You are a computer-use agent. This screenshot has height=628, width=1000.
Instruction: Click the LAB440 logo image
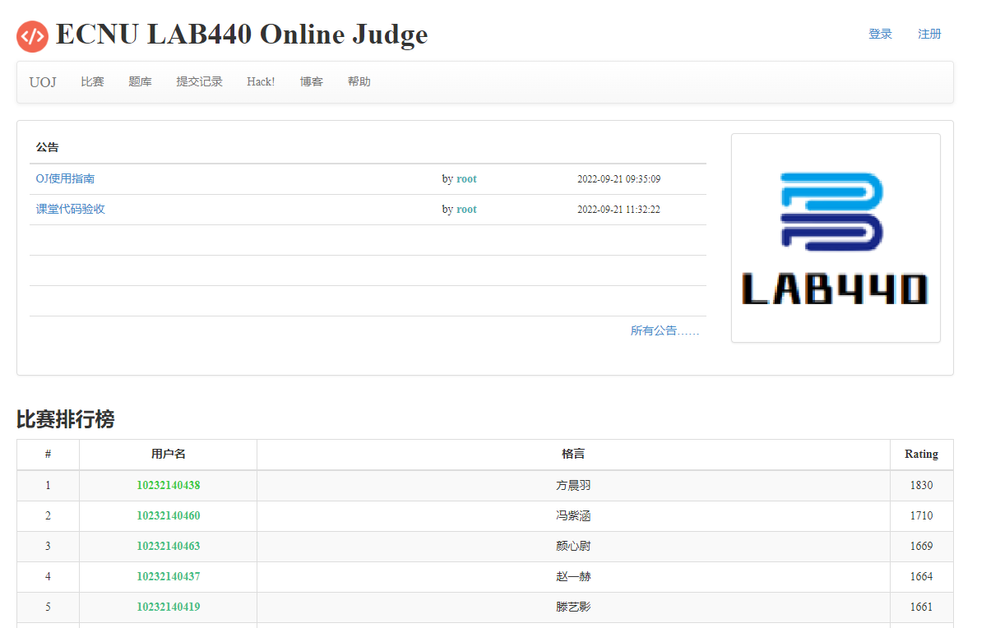click(835, 238)
